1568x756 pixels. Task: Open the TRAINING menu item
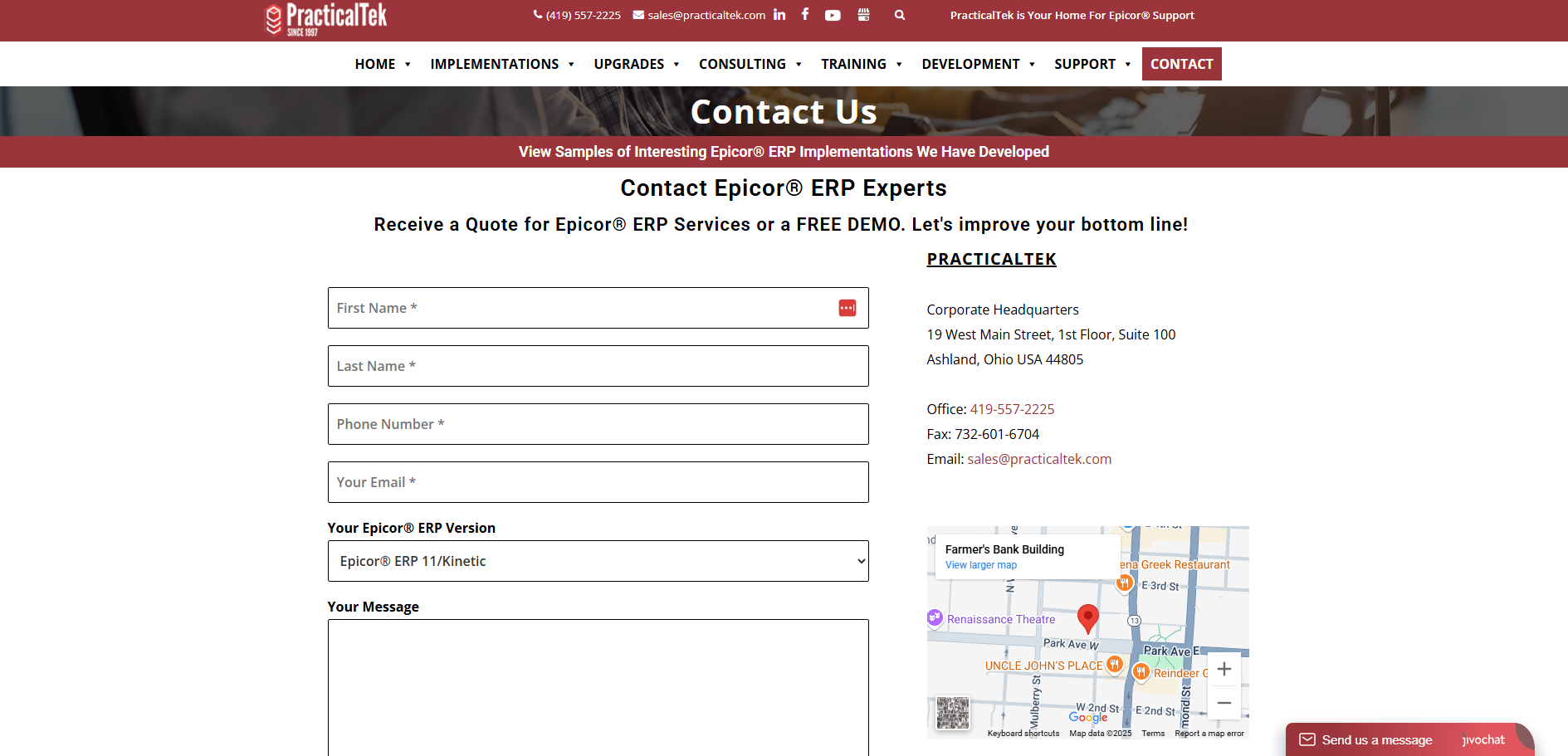[853, 64]
